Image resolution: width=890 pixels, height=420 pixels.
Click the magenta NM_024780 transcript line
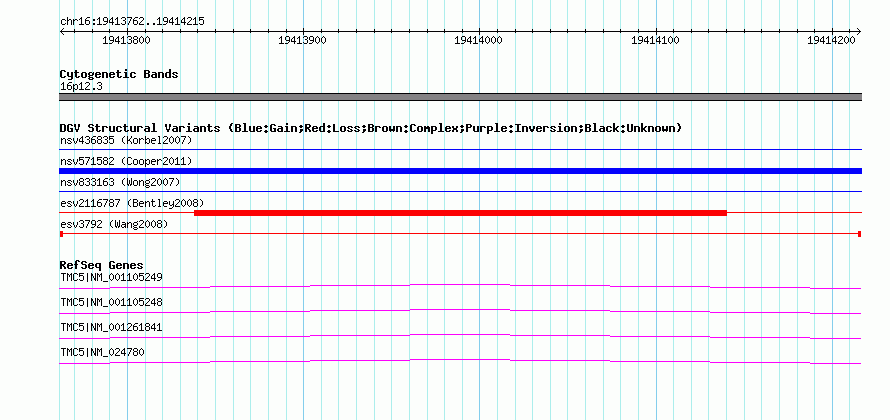click(461, 361)
